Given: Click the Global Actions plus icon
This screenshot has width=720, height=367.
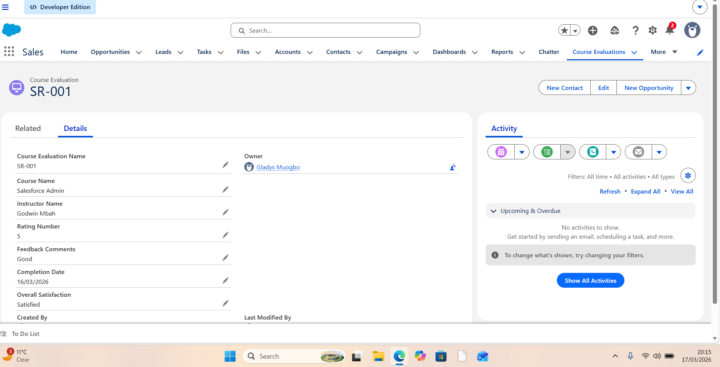Looking at the screenshot, I should [x=593, y=30].
